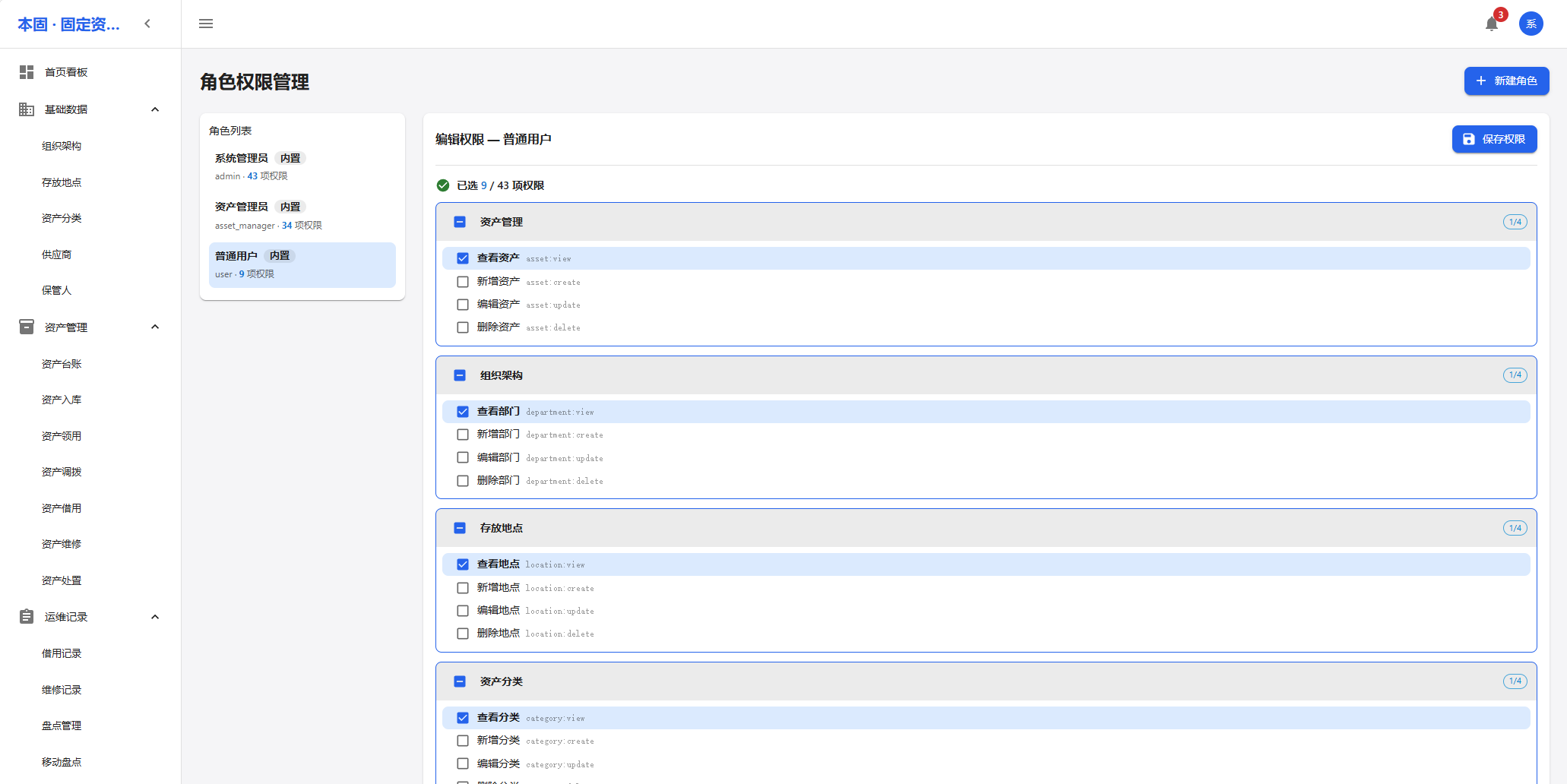1567x784 pixels.
Task: Go to 组织架构 menu item
Action: click(x=62, y=146)
